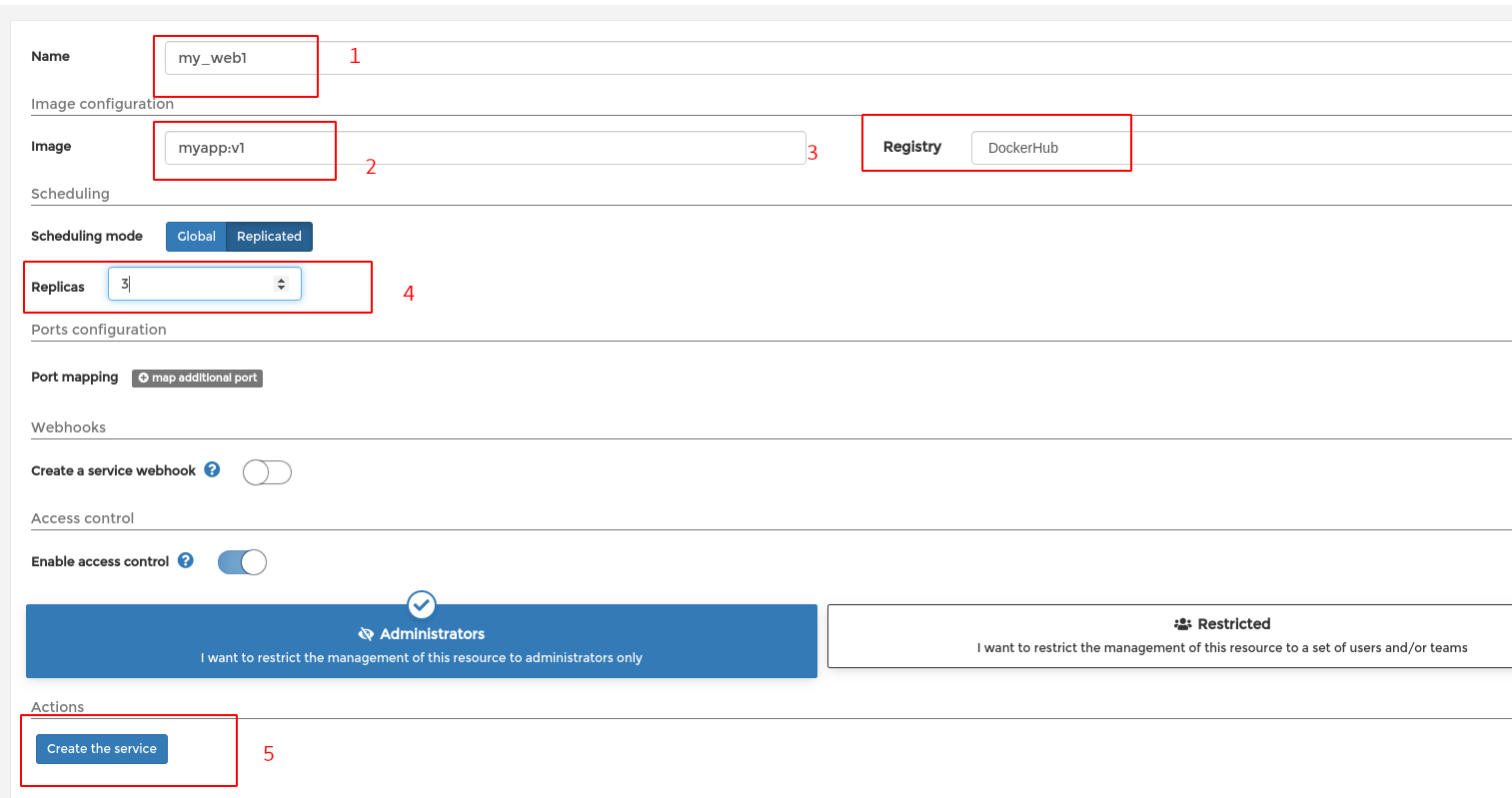
Task: Click the Actions section heading
Action: pos(58,707)
